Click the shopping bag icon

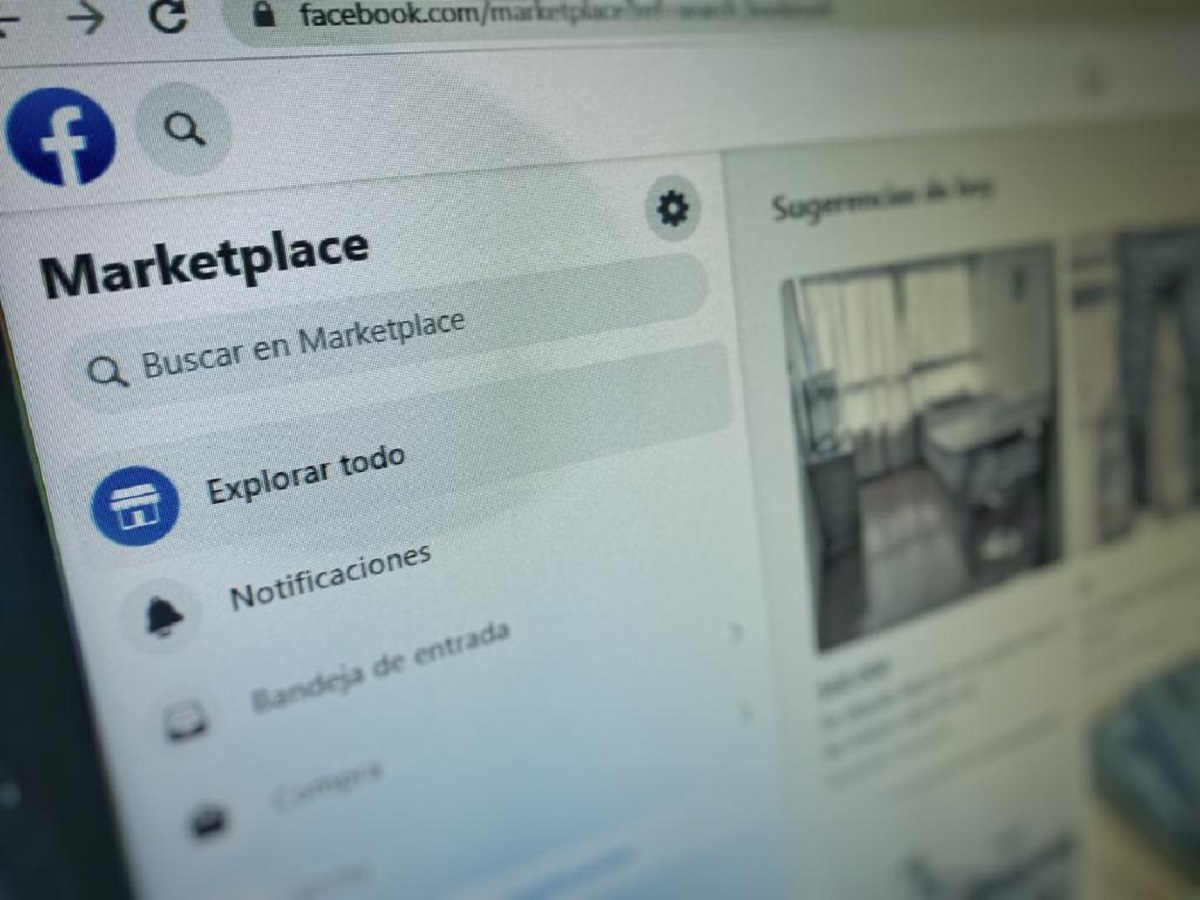210,822
